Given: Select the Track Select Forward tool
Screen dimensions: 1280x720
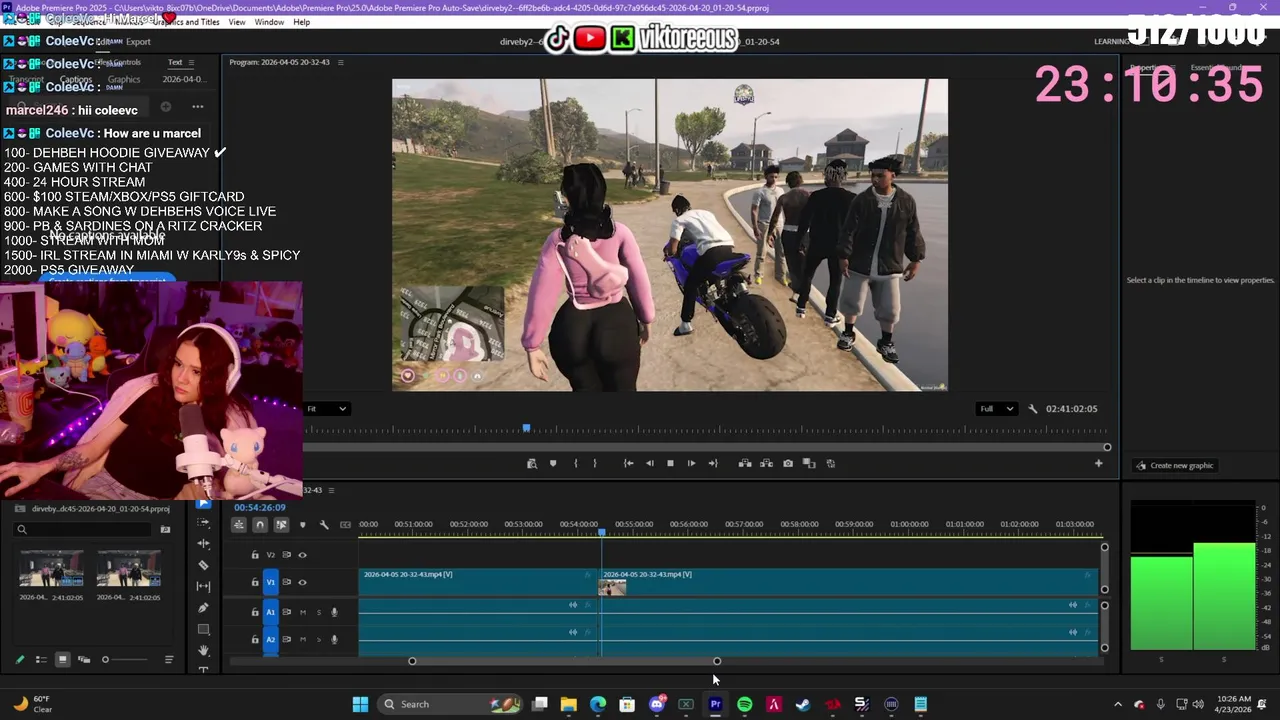Looking at the screenshot, I should (x=204, y=523).
